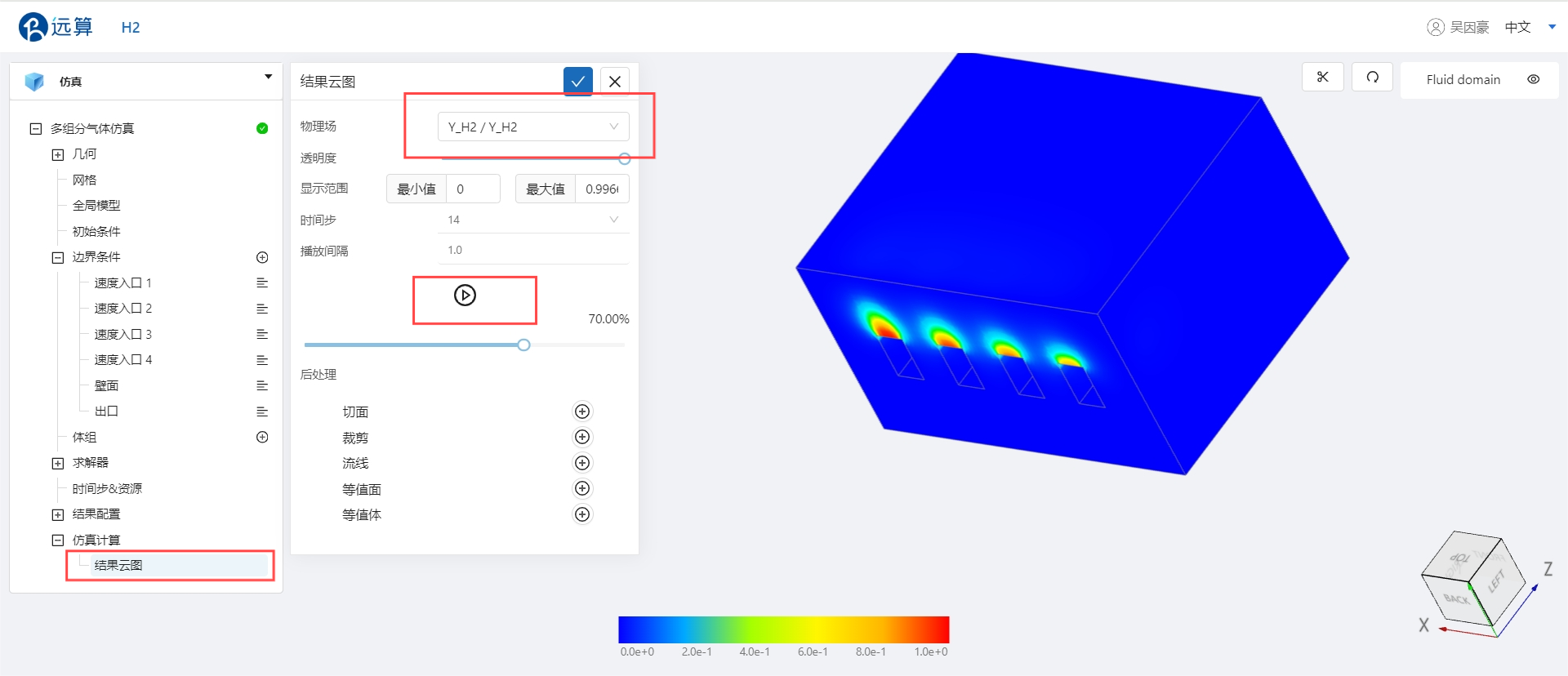The image size is (1568, 676).
Task: Select the 速度入口 4 boundary
Action: click(x=122, y=360)
